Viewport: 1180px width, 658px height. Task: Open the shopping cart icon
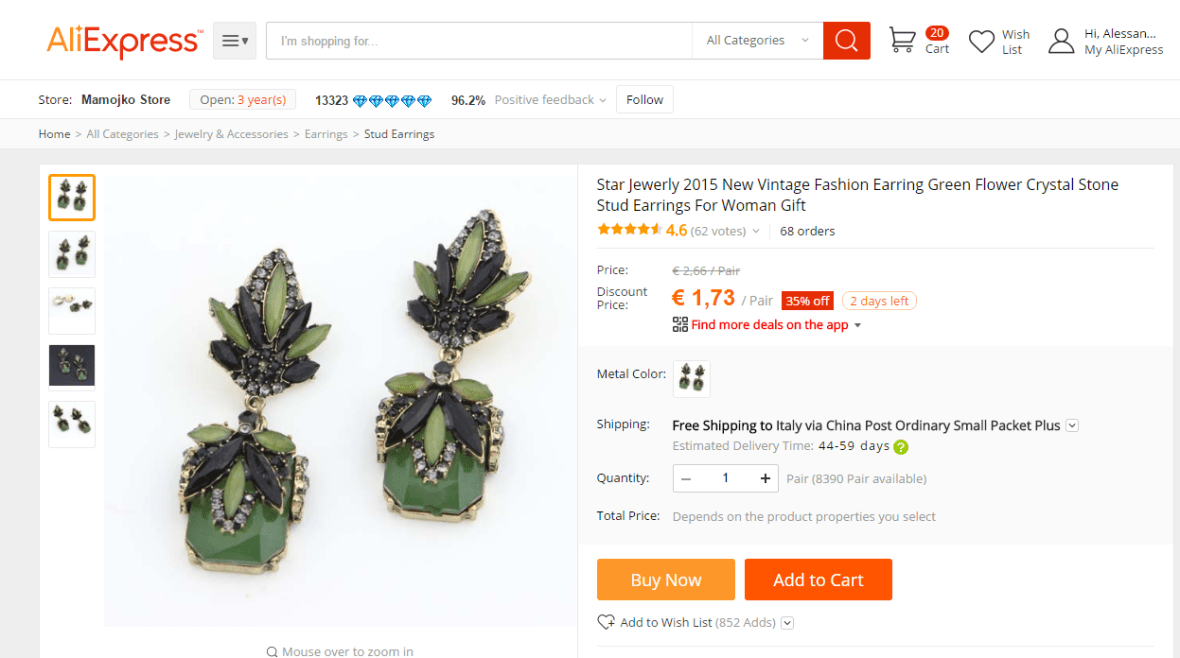902,40
